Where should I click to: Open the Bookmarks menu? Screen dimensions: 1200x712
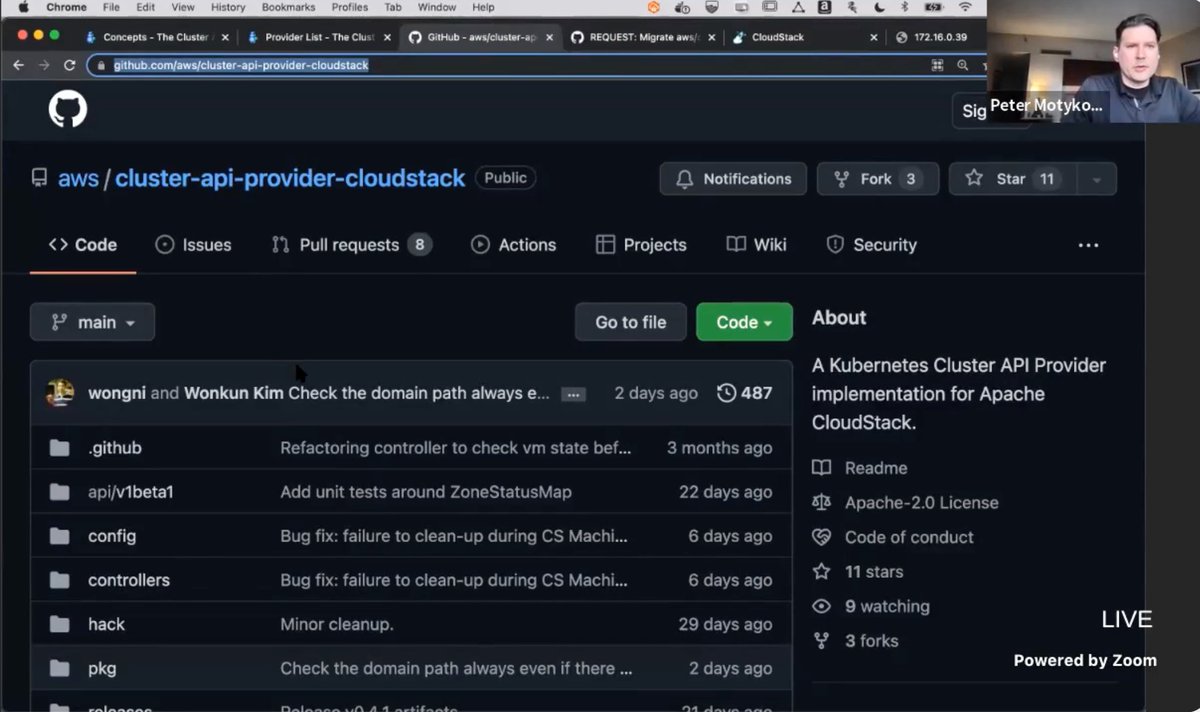(288, 7)
